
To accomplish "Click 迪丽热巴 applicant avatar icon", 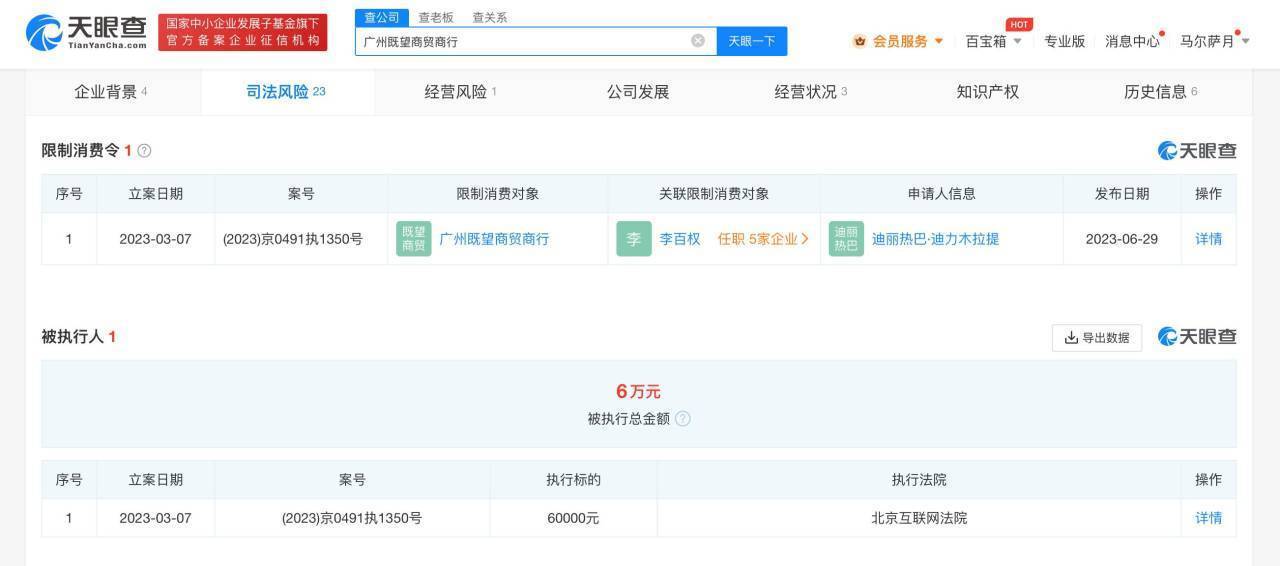I will (x=846, y=239).
